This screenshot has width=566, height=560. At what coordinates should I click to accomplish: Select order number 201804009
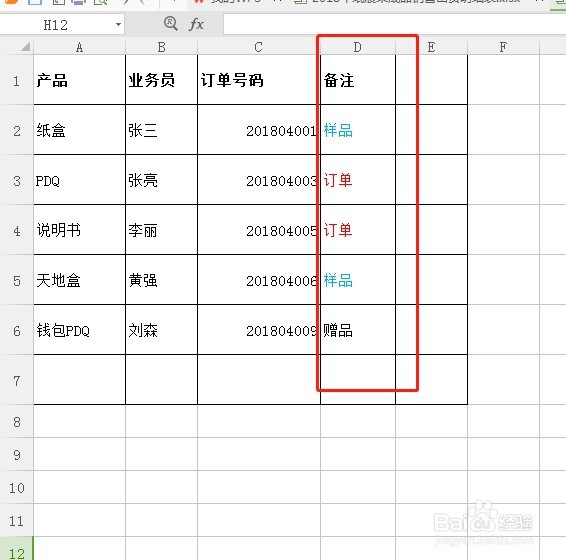tap(259, 330)
